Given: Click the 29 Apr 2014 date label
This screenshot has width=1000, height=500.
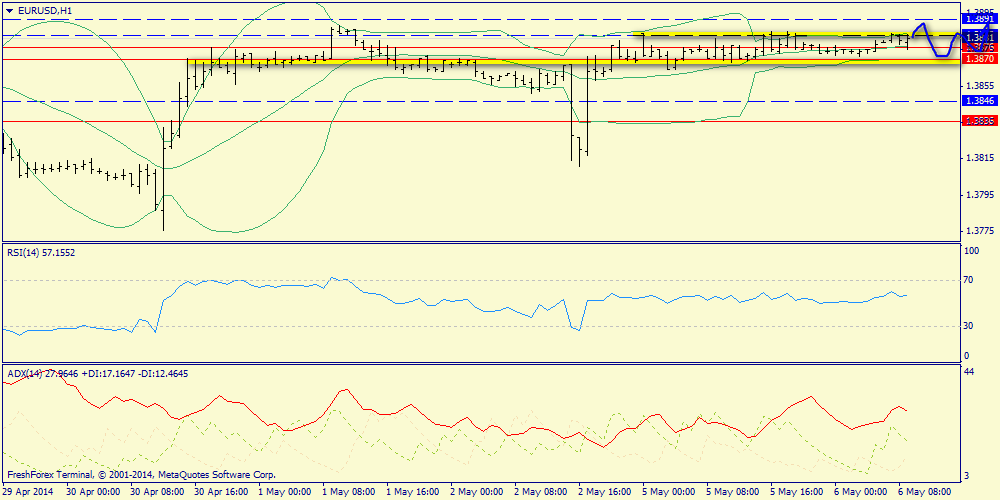Looking at the screenshot, I should point(28,492).
